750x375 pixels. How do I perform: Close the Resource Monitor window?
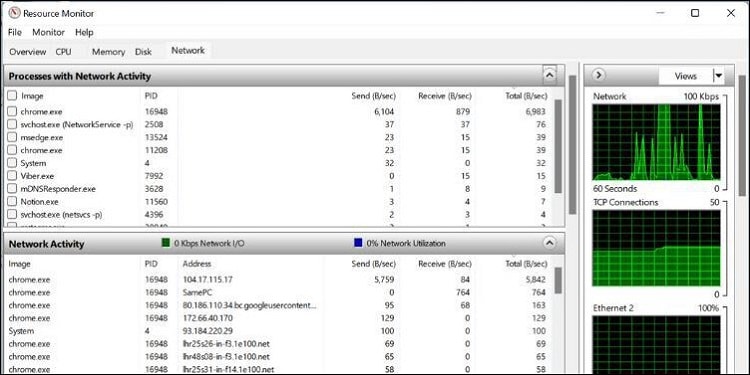[x=731, y=13]
